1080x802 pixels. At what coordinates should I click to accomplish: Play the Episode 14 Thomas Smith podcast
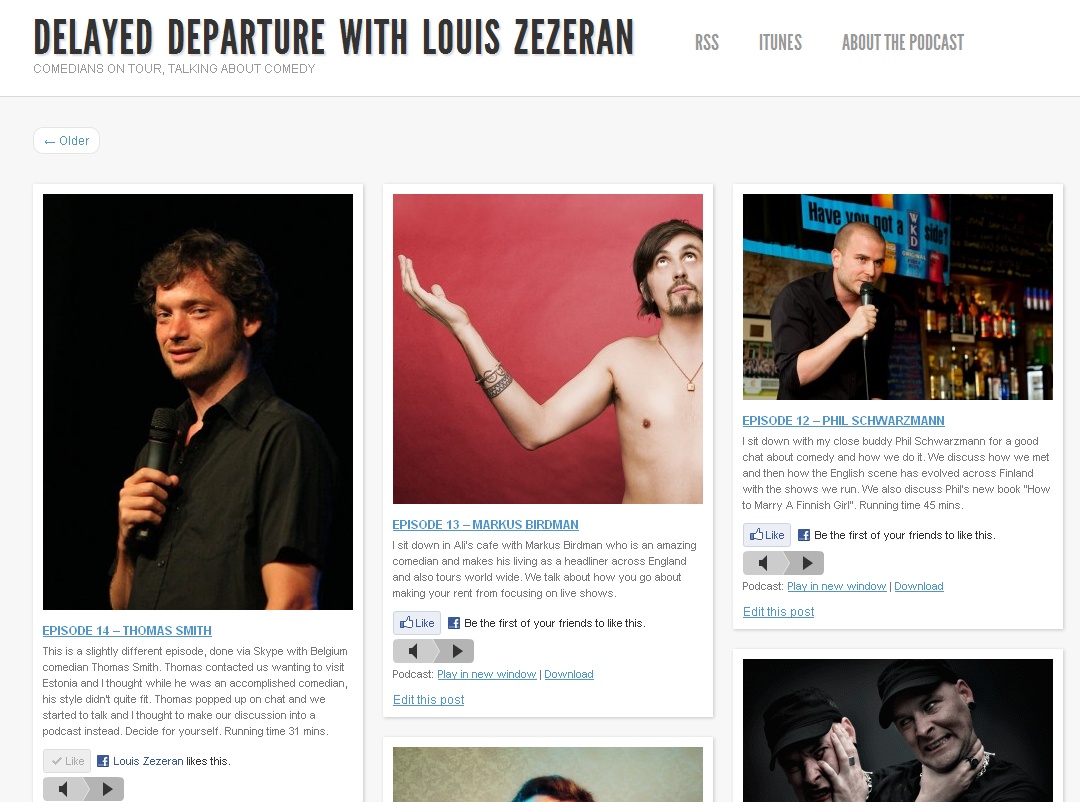click(107, 789)
